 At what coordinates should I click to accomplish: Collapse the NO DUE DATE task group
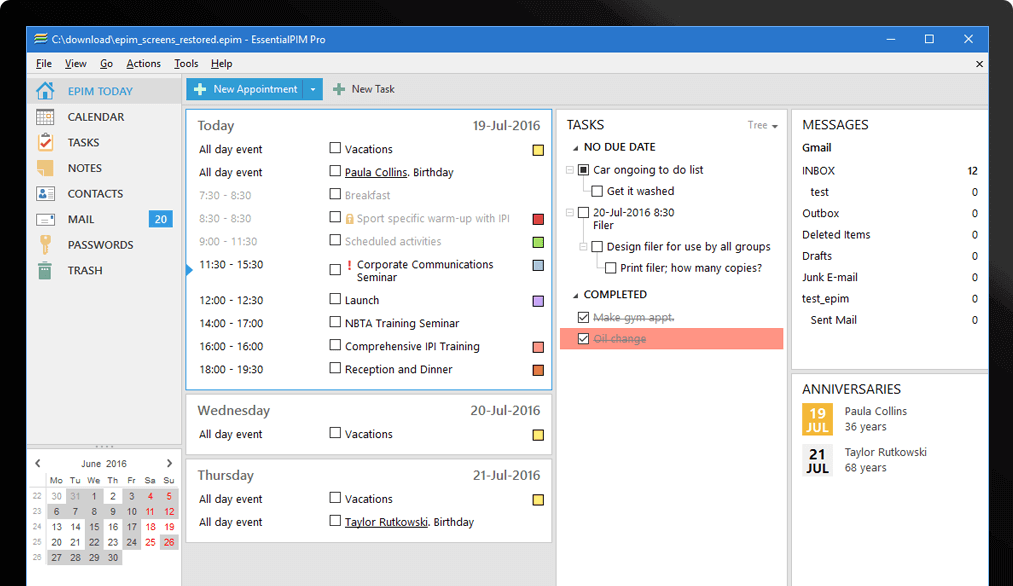coord(575,148)
